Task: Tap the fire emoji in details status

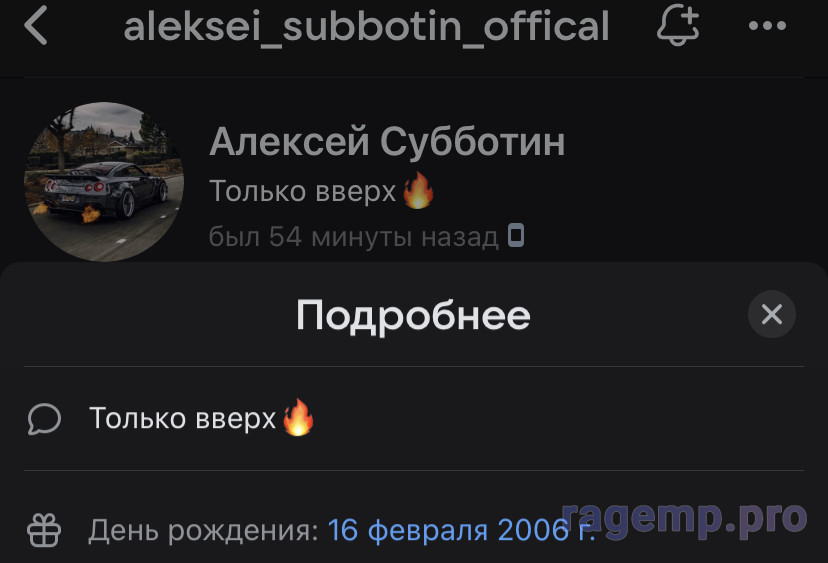Action: click(298, 417)
